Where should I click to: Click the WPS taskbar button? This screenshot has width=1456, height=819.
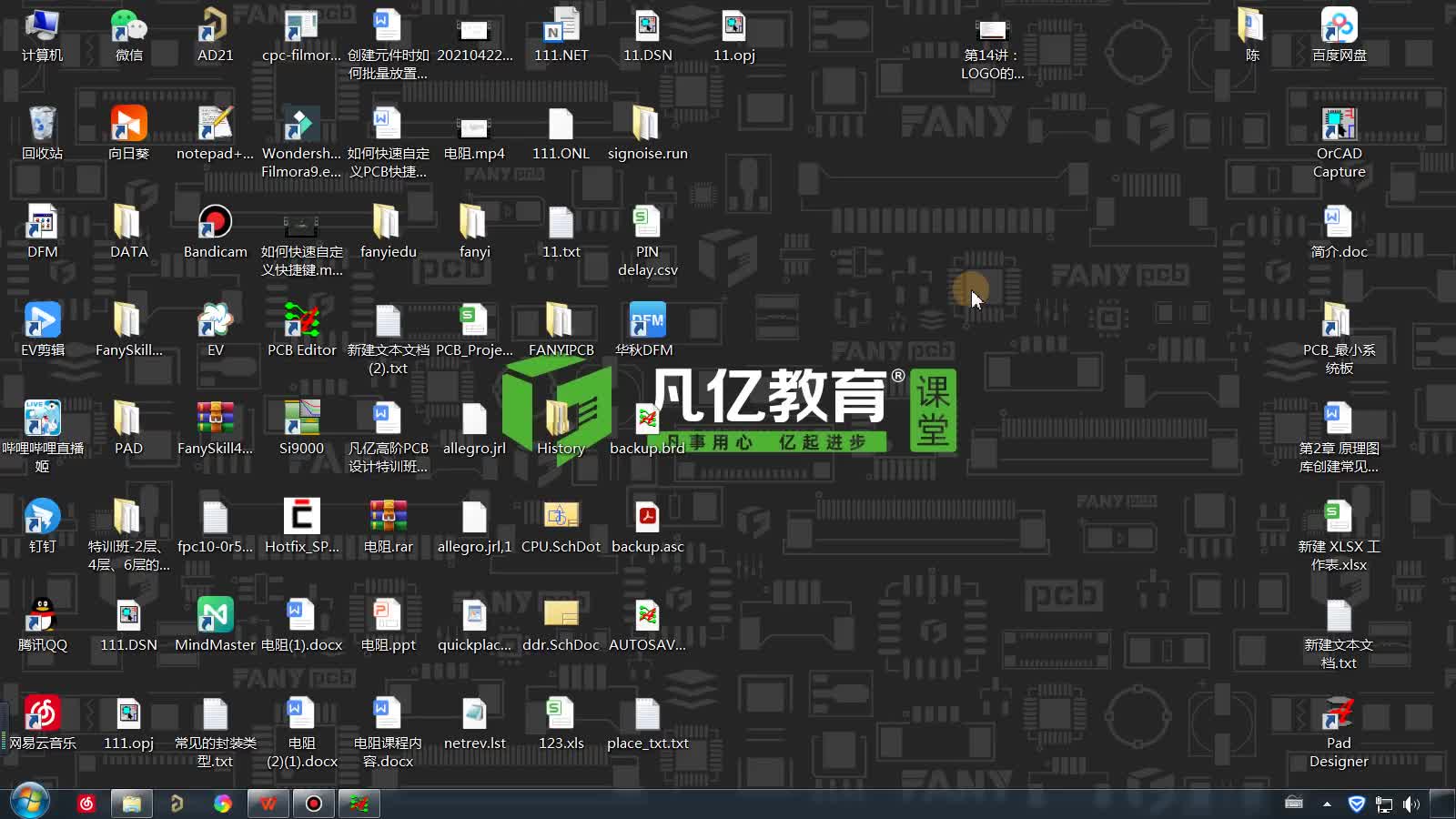pos(268,804)
